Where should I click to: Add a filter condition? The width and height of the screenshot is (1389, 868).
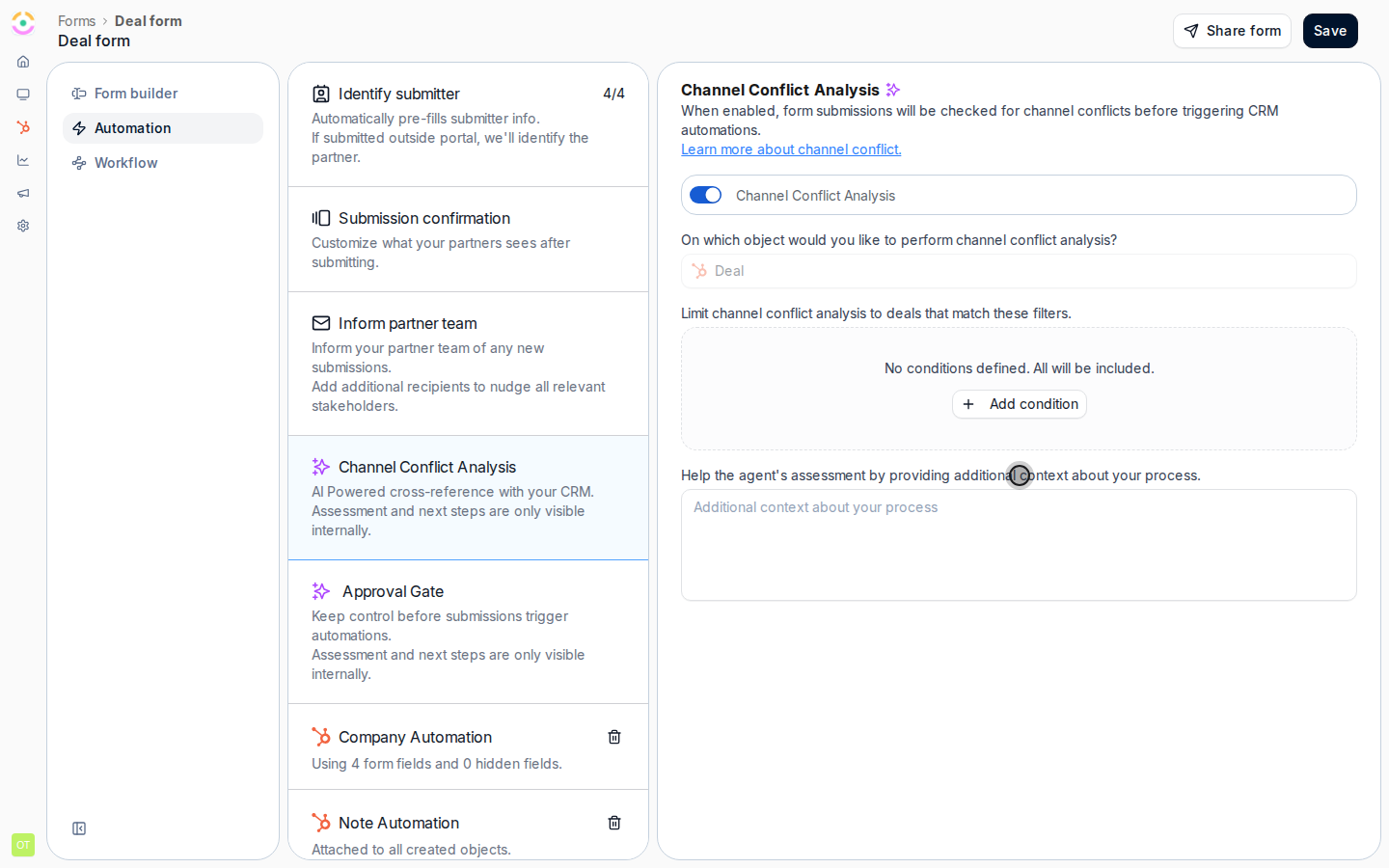click(x=1020, y=404)
